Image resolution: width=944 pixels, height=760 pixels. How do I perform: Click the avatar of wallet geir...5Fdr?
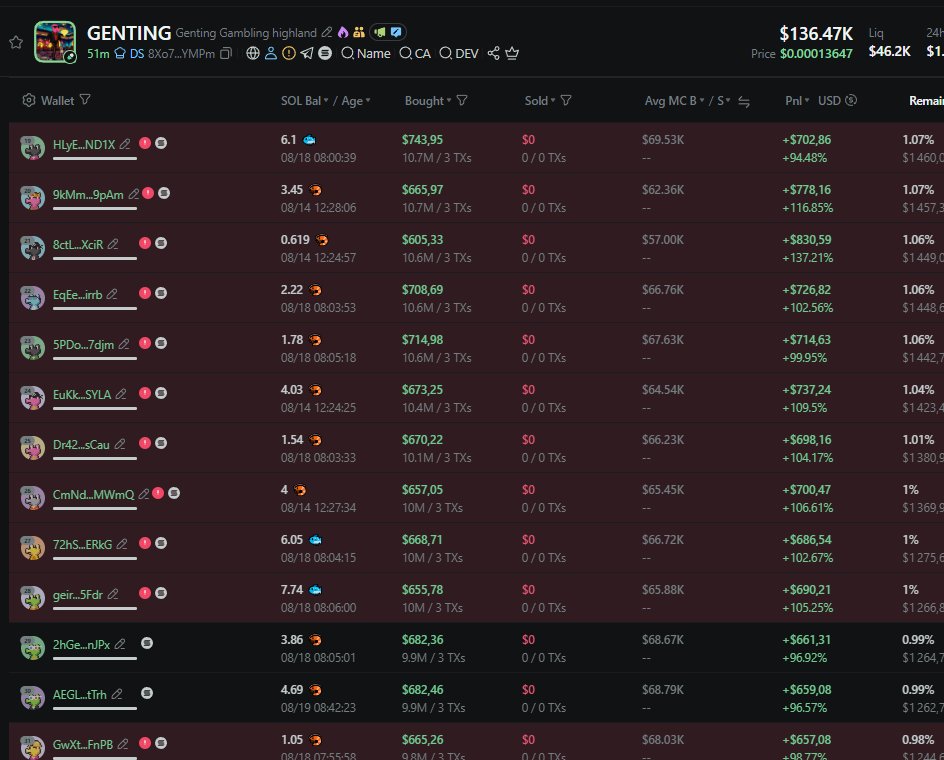[x=33, y=597]
